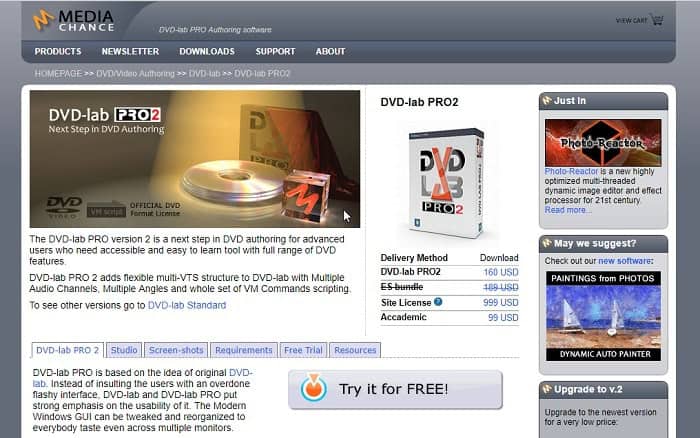Open DVD/Video Authoring breadcrumb

[135, 74]
